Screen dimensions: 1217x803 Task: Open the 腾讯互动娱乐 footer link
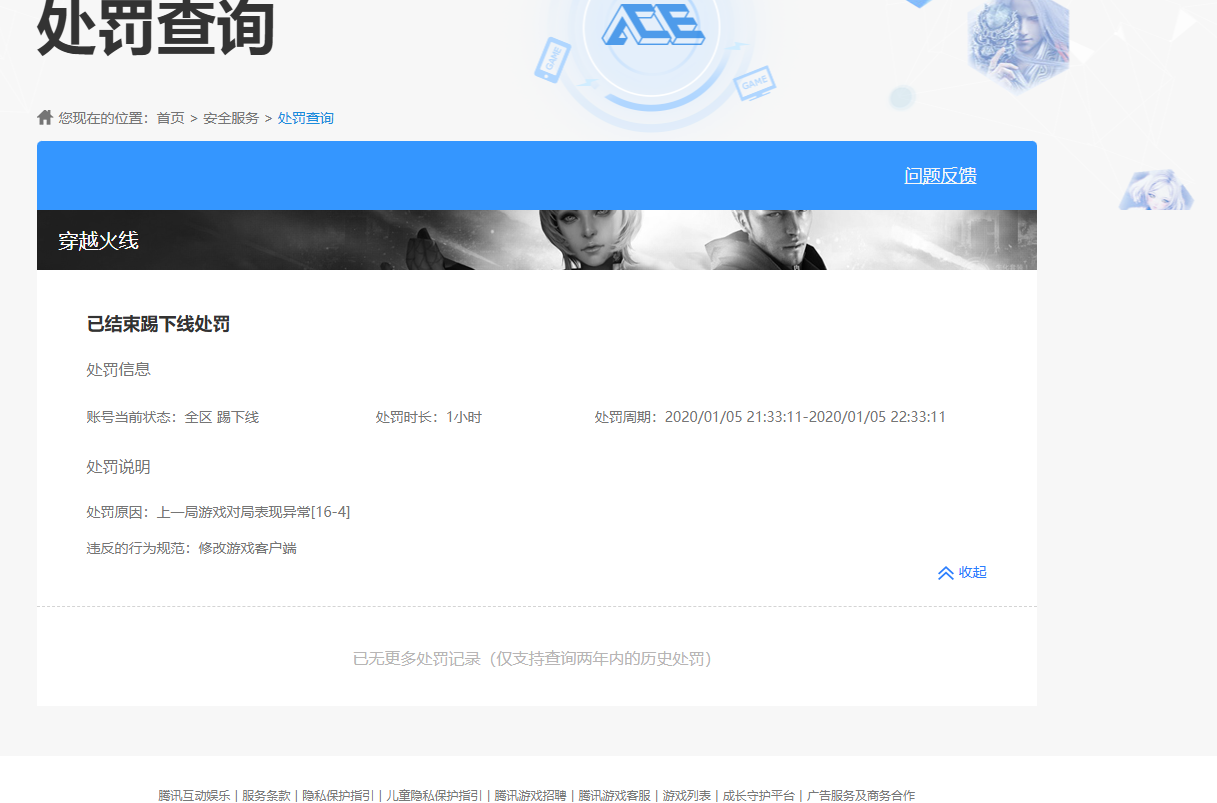194,796
